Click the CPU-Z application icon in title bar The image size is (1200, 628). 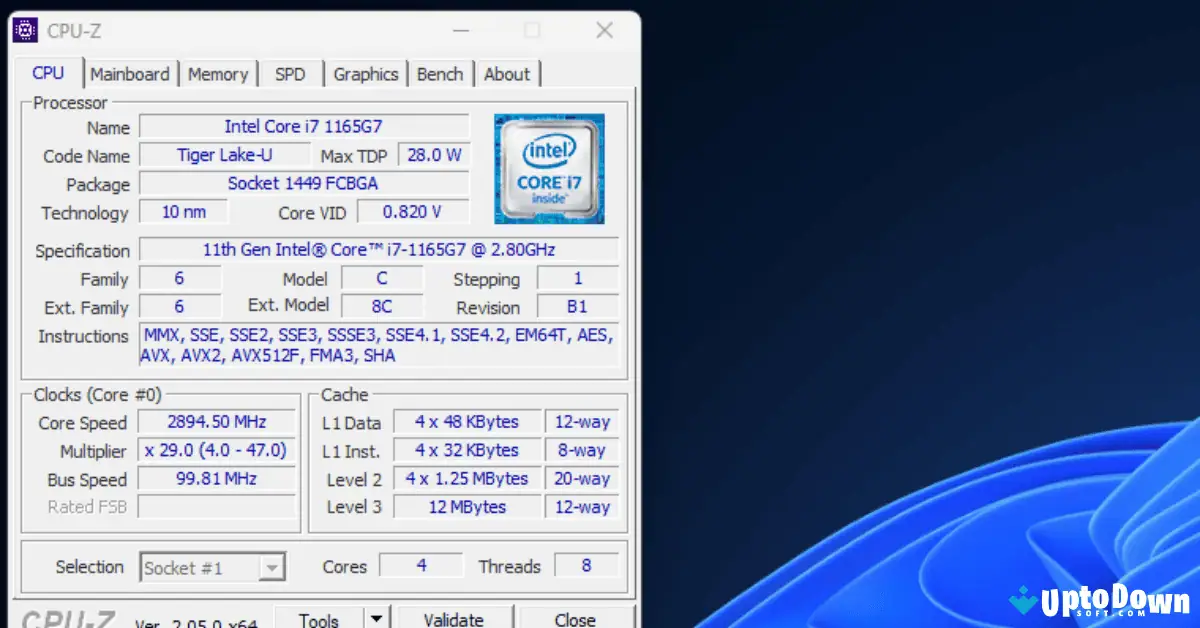point(25,30)
